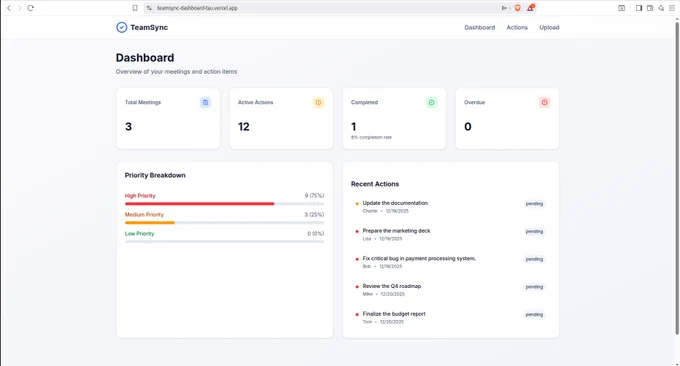
Task: Reload the page with the refresh icon
Action: pyautogui.click(x=30, y=8)
